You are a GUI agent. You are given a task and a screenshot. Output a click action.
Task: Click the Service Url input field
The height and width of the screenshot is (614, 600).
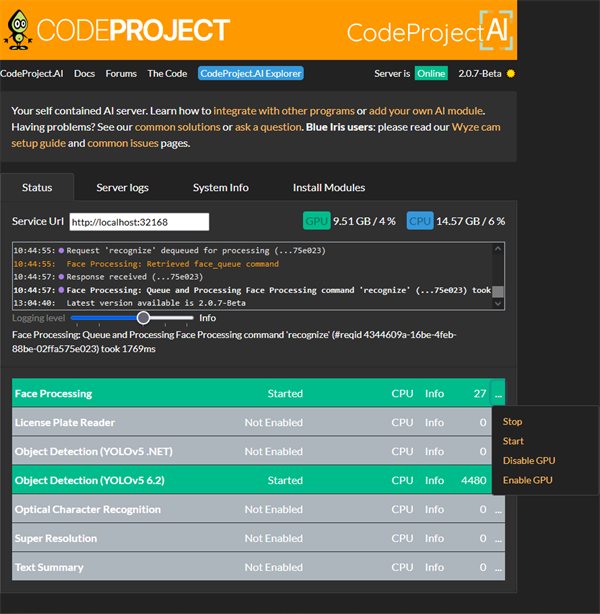click(x=139, y=222)
